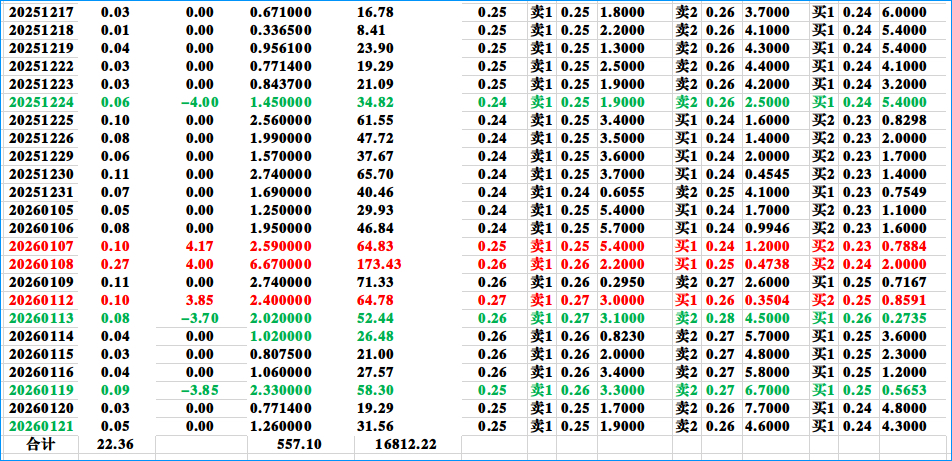Click the amount 61.55
952x461 pixels.
(x=375, y=120)
